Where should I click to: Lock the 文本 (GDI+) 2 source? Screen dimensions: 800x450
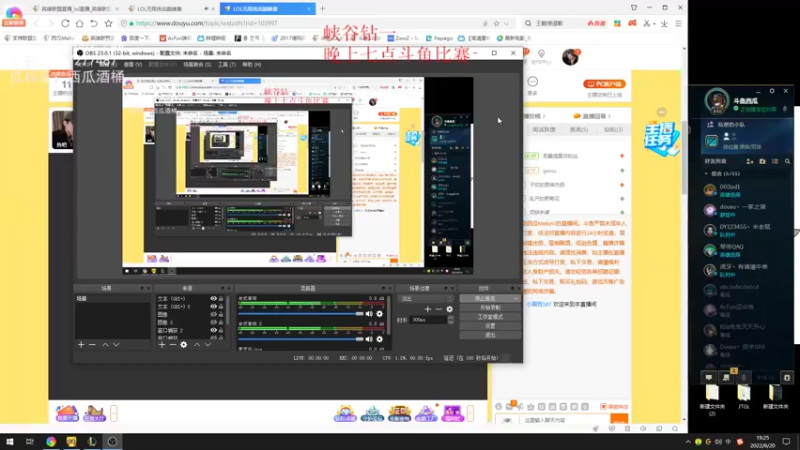(x=221, y=307)
